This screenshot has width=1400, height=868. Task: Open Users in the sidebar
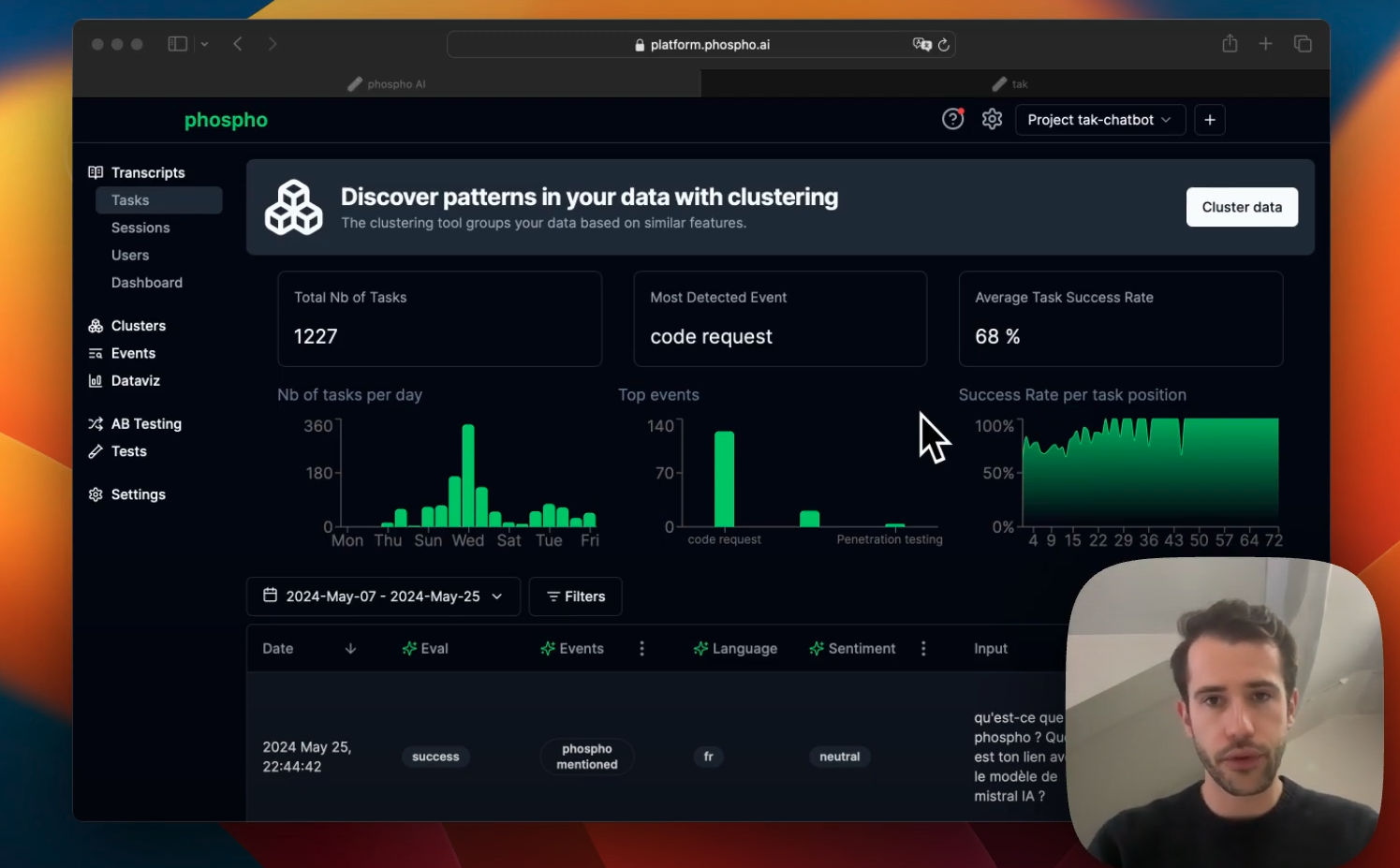coord(130,255)
